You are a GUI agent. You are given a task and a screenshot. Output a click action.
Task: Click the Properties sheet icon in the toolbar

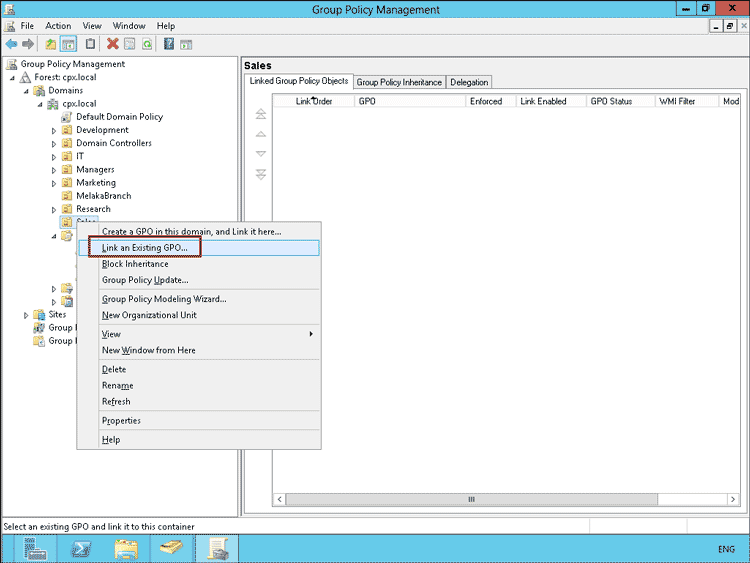click(130, 44)
